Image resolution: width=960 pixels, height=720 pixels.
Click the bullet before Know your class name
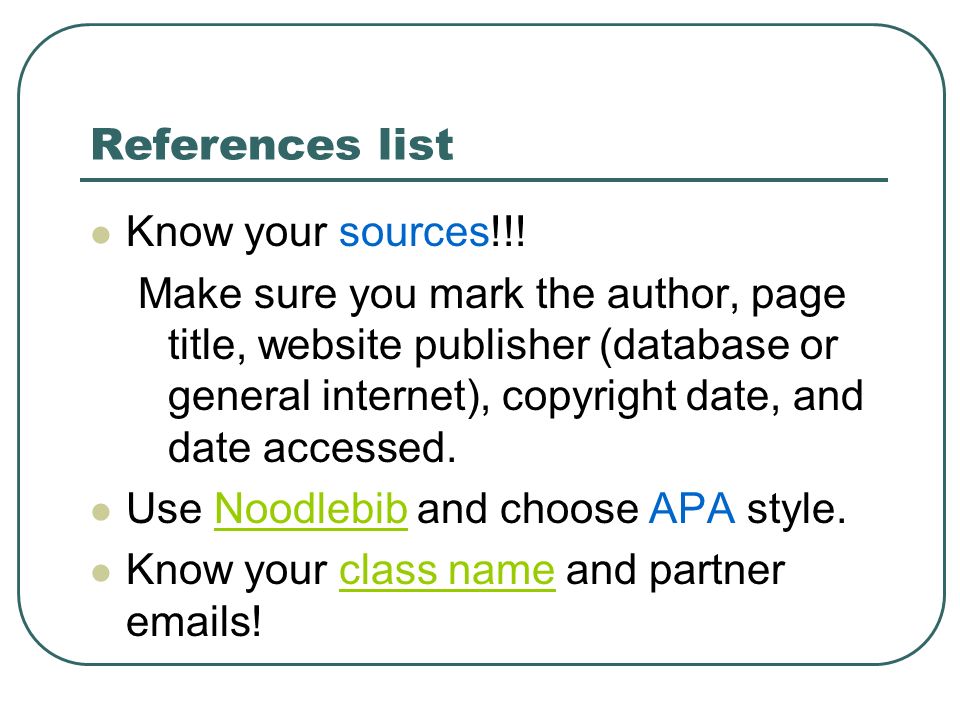[100, 573]
